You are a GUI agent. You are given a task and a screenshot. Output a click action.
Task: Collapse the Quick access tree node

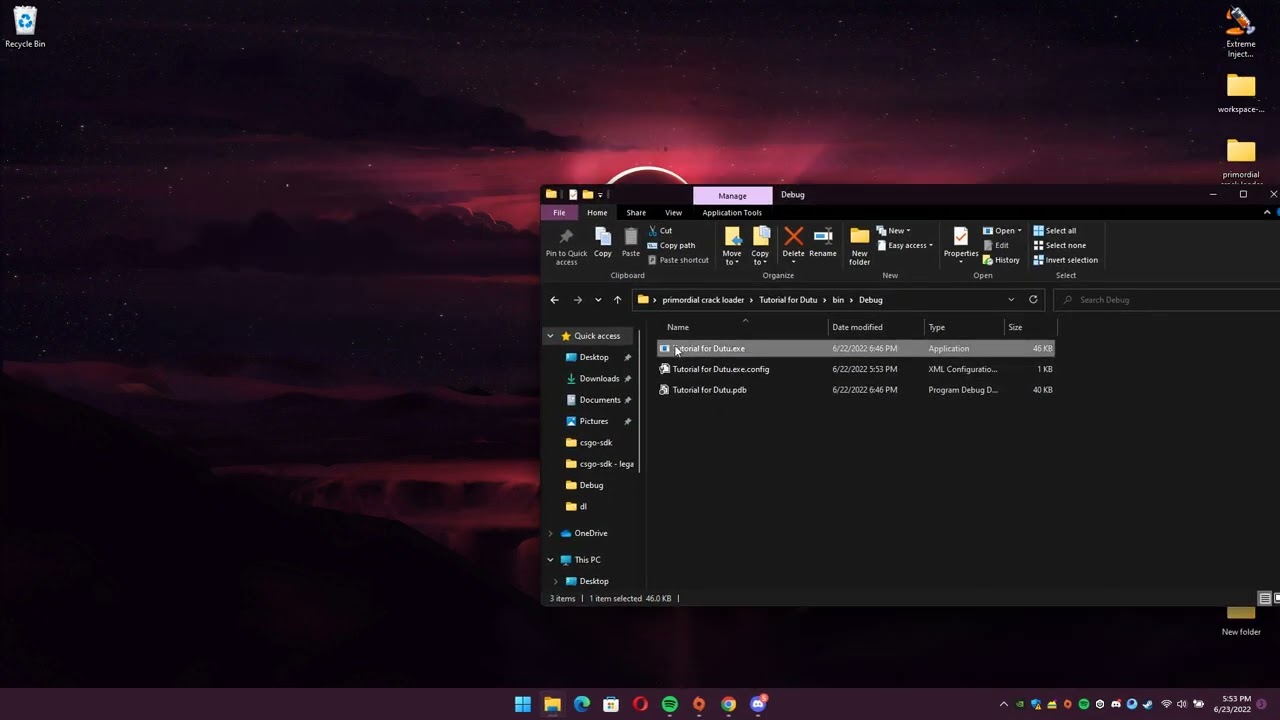(550, 336)
